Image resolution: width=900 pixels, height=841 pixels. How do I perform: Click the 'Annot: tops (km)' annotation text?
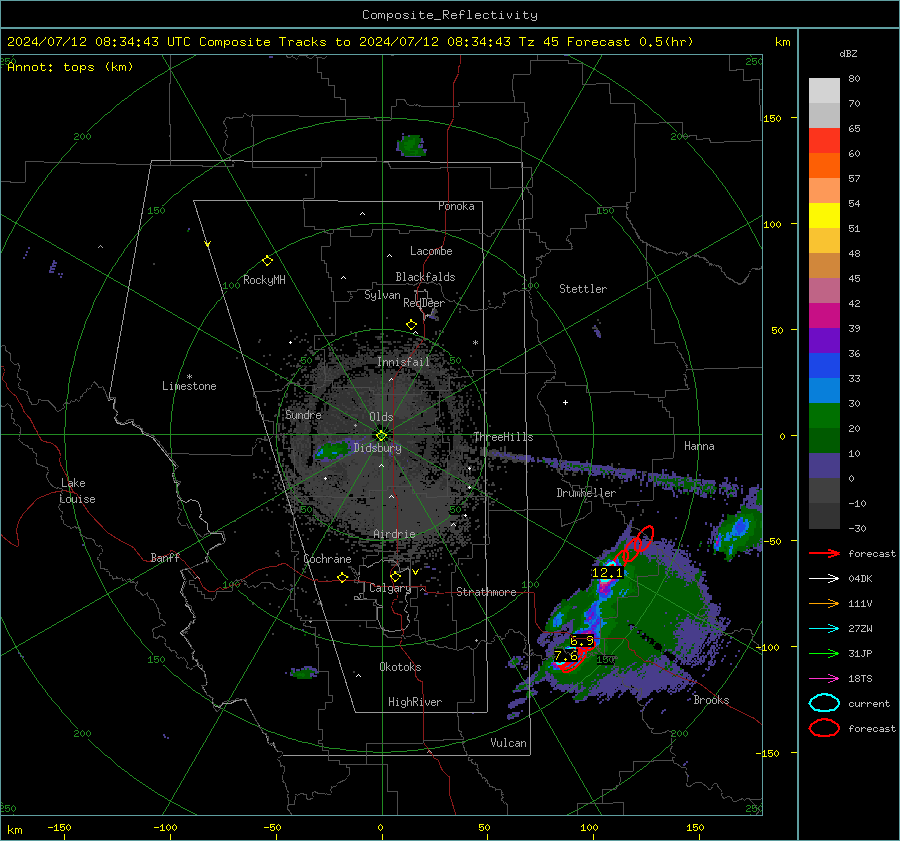click(x=70, y=67)
